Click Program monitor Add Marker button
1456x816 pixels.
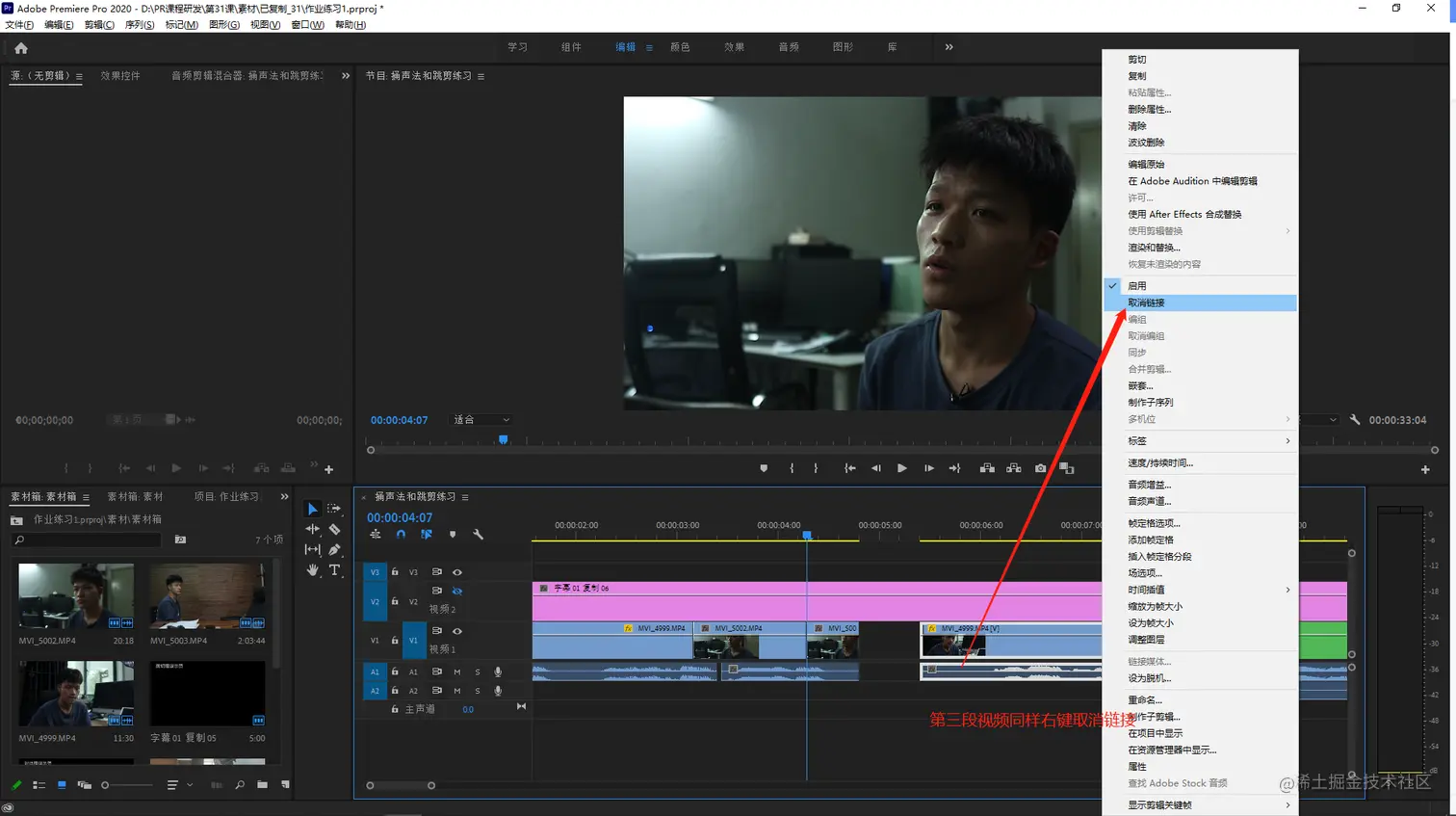[x=764, y=468]
